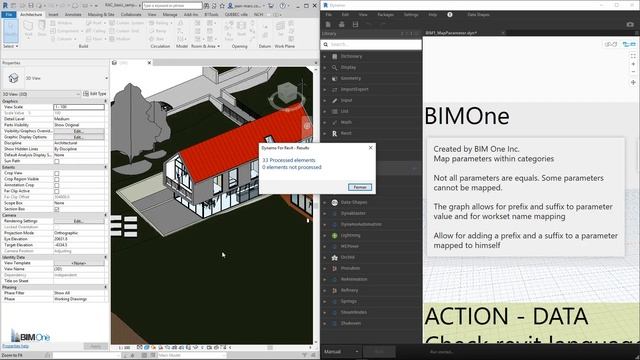Open the Dynamo run mode Manual dropdown
Image resolution: width=640 pixels, height=360 pixels.
click(x=341, y=351)
